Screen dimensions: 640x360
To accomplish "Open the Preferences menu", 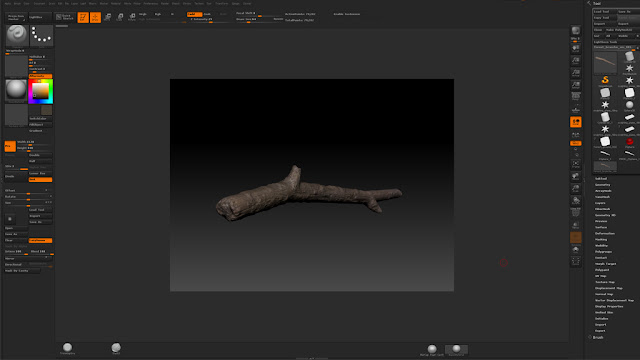I will (151, 3).
